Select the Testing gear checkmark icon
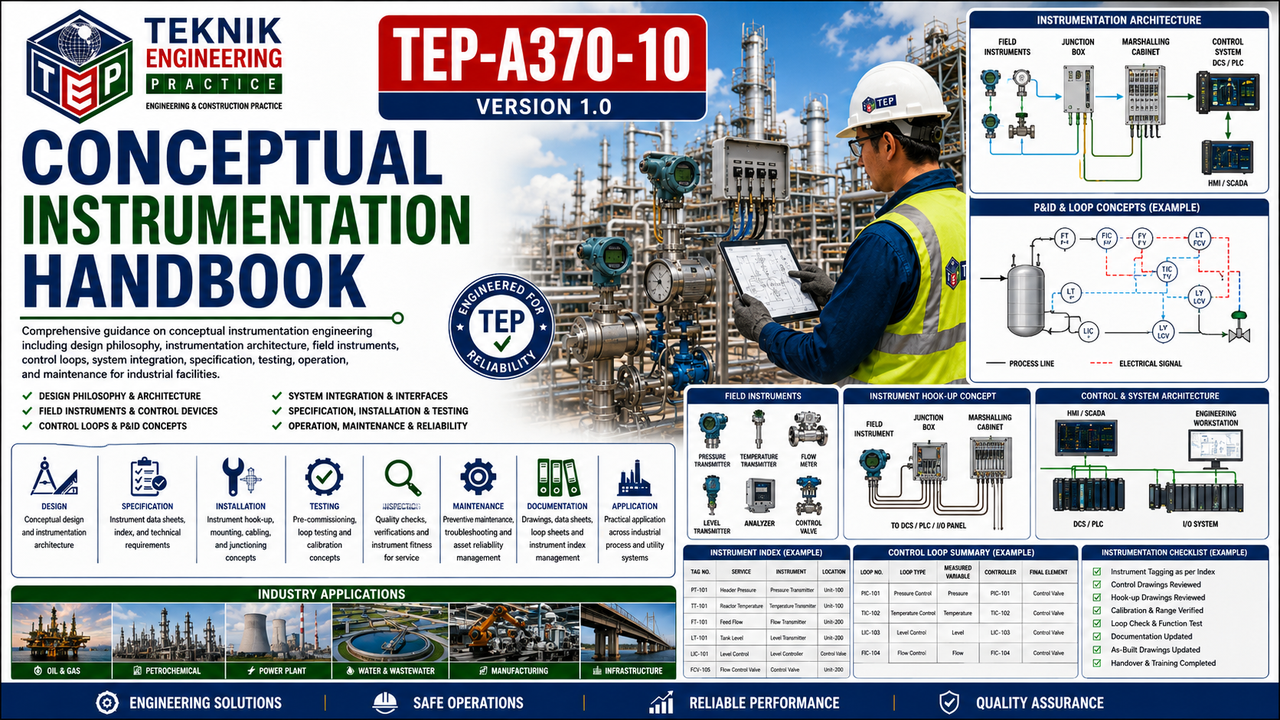The image size is (1280, 720). click(x=324, y=476)
